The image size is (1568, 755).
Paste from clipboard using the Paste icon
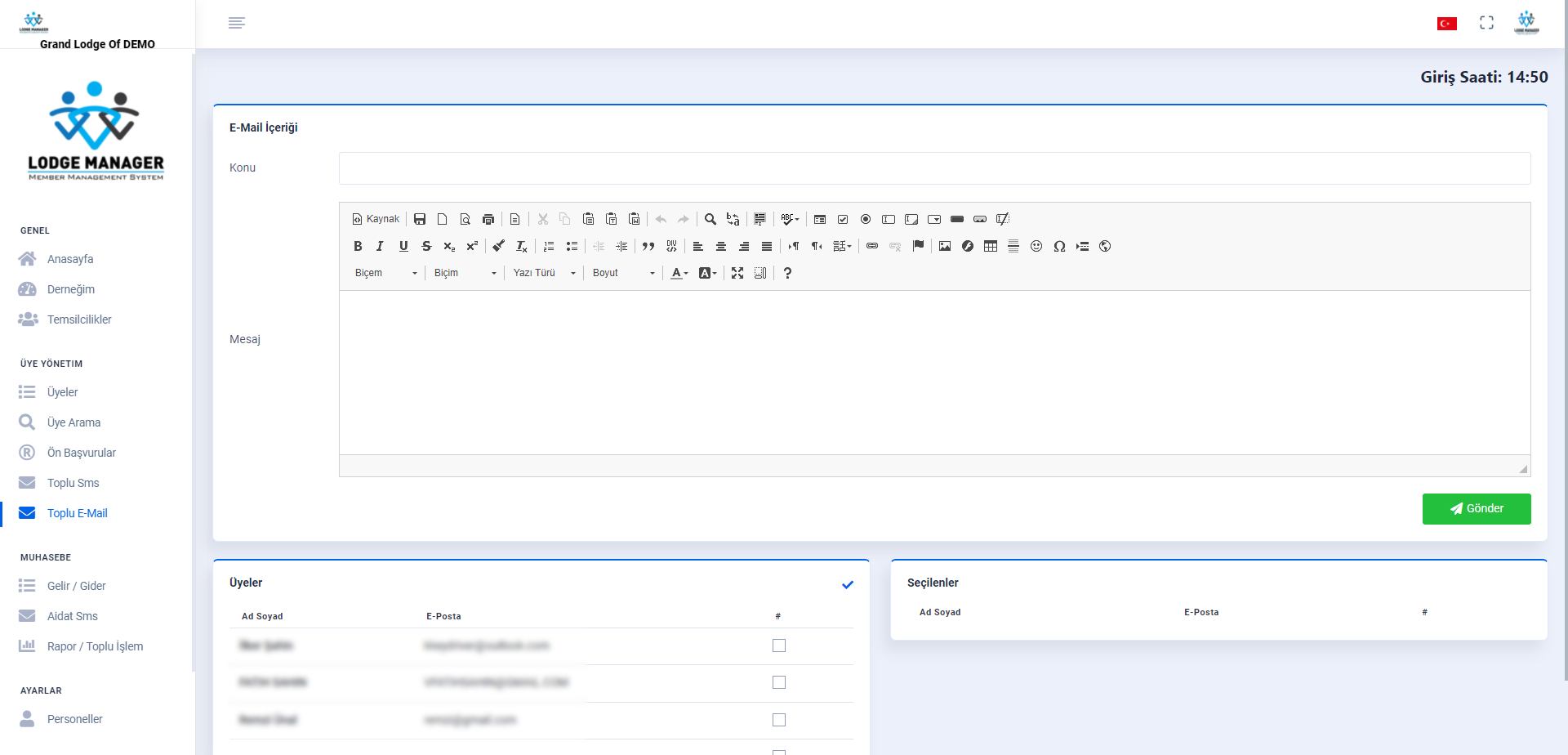pyautogui.click(x=588, y=219)
